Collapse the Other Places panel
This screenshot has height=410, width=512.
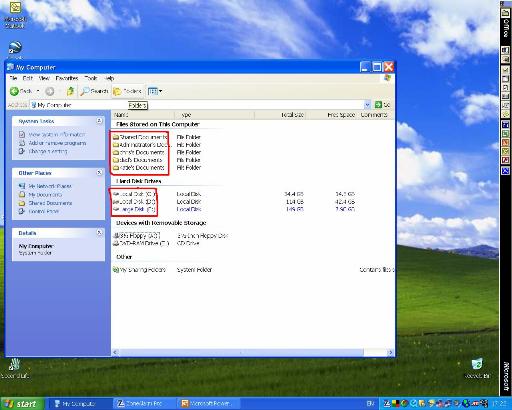point(99,172)
